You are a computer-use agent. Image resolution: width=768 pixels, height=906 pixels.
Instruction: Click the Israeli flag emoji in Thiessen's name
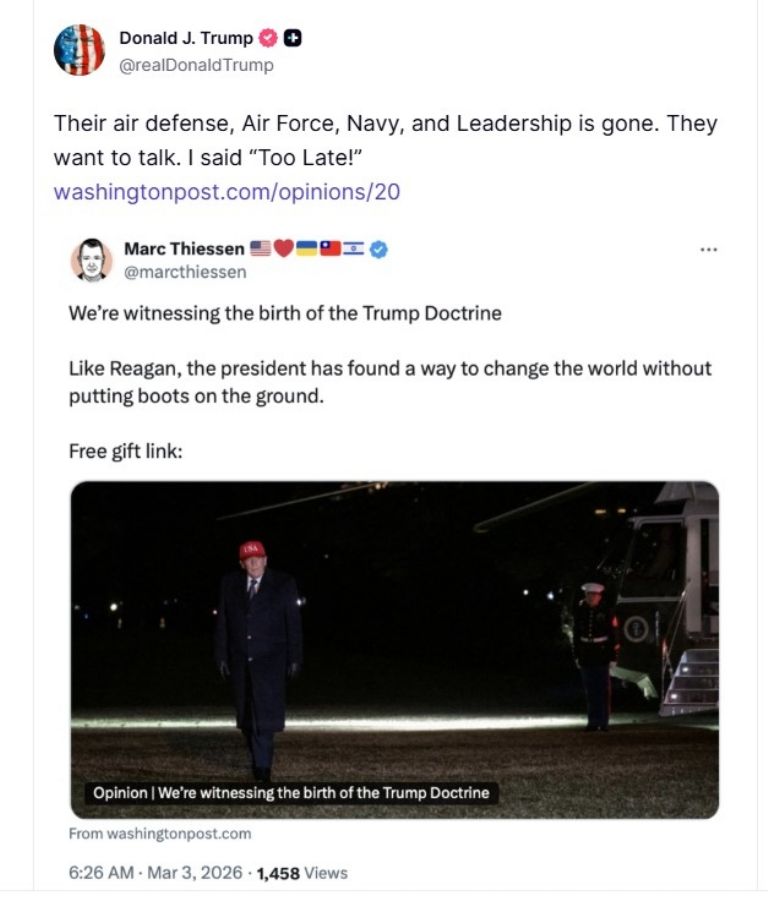tap(355, 252)
